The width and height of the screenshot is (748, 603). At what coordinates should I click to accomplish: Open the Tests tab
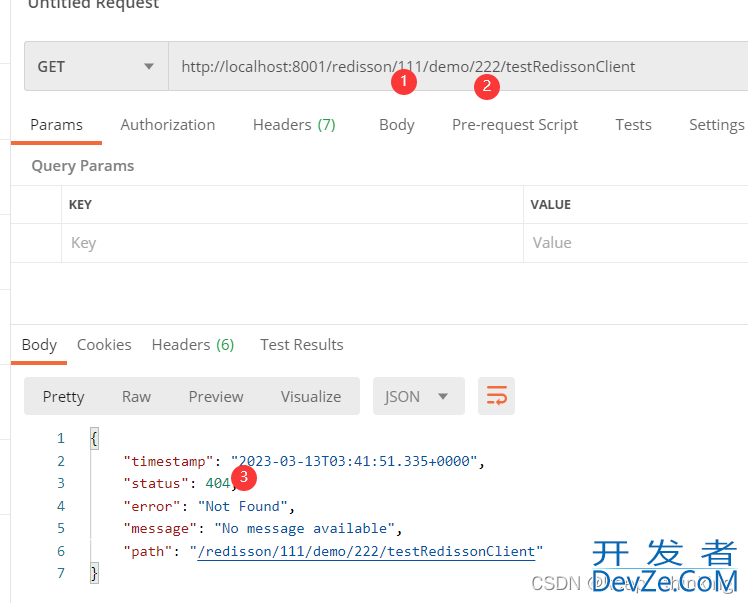click(x=633, y=125)
